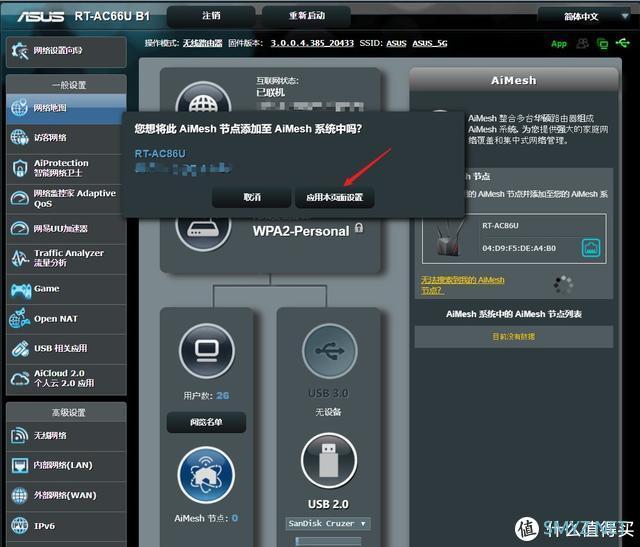The image size is (640, 547).
Task: Click the RT-AC86U node connect icon
Action: coord(591,248)
